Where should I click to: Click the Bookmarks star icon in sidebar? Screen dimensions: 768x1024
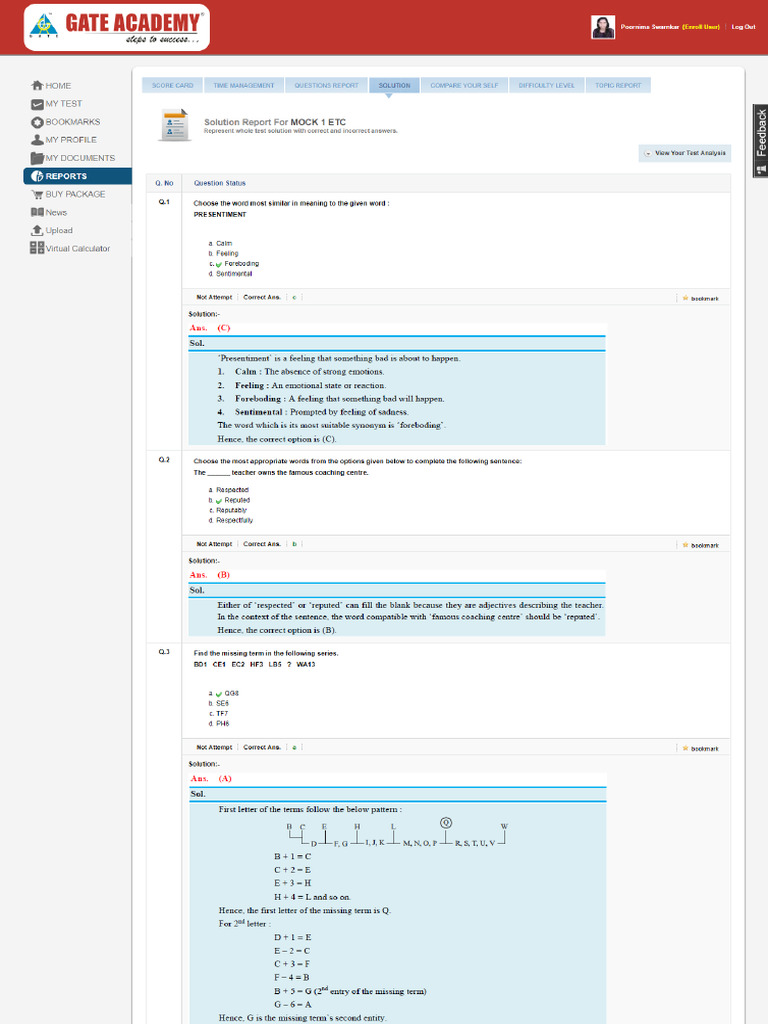(x=37, y=122)
